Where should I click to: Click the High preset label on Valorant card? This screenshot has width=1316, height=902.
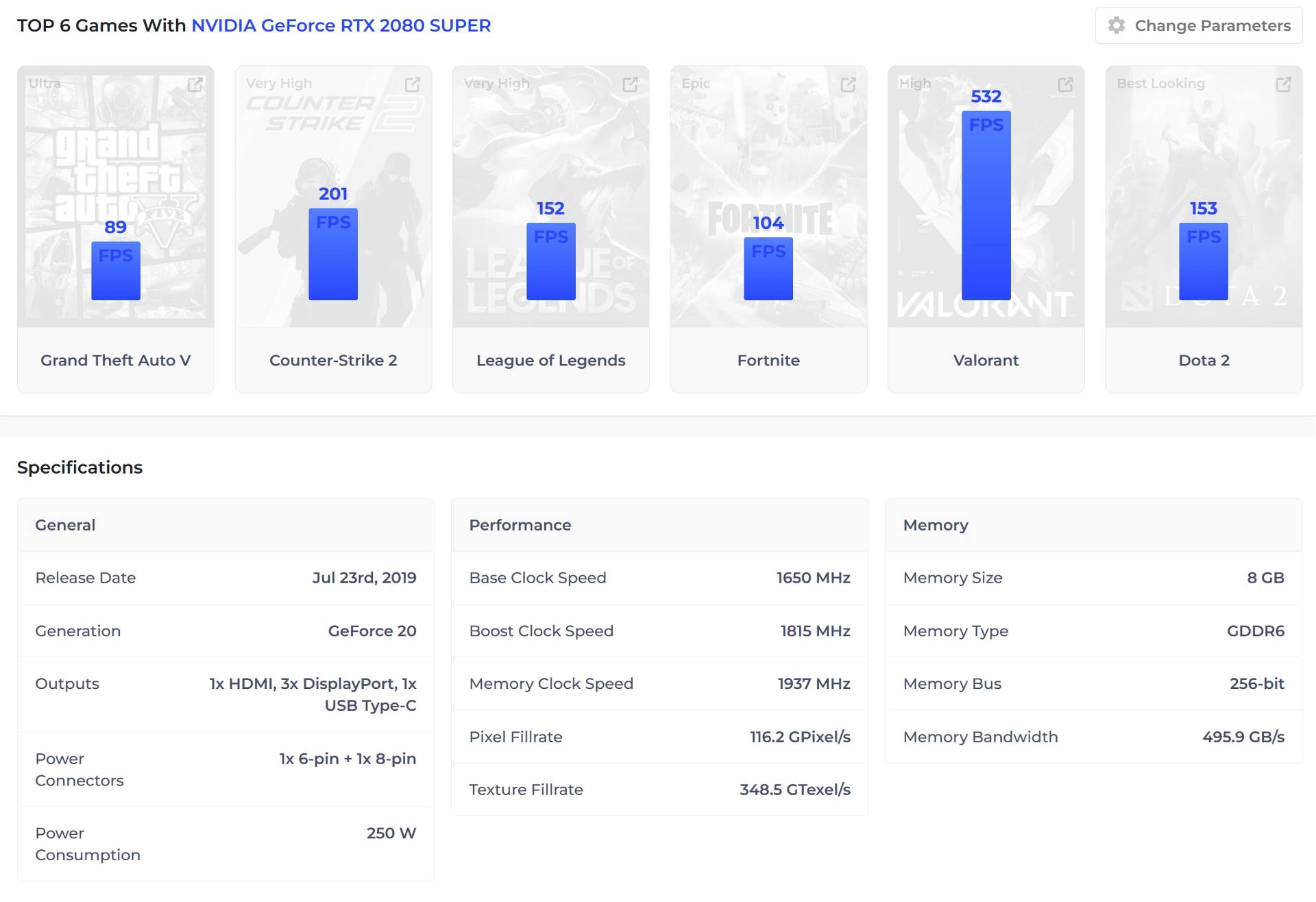(x=915, y=84)
